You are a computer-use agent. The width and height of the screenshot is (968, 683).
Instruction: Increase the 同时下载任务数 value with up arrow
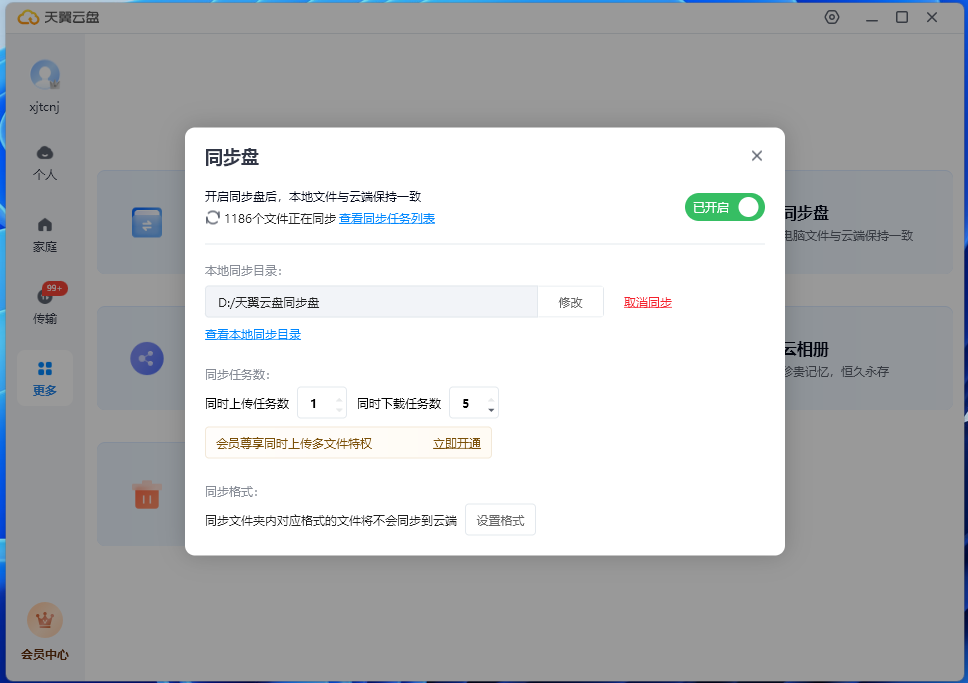[x=491, y=398]
